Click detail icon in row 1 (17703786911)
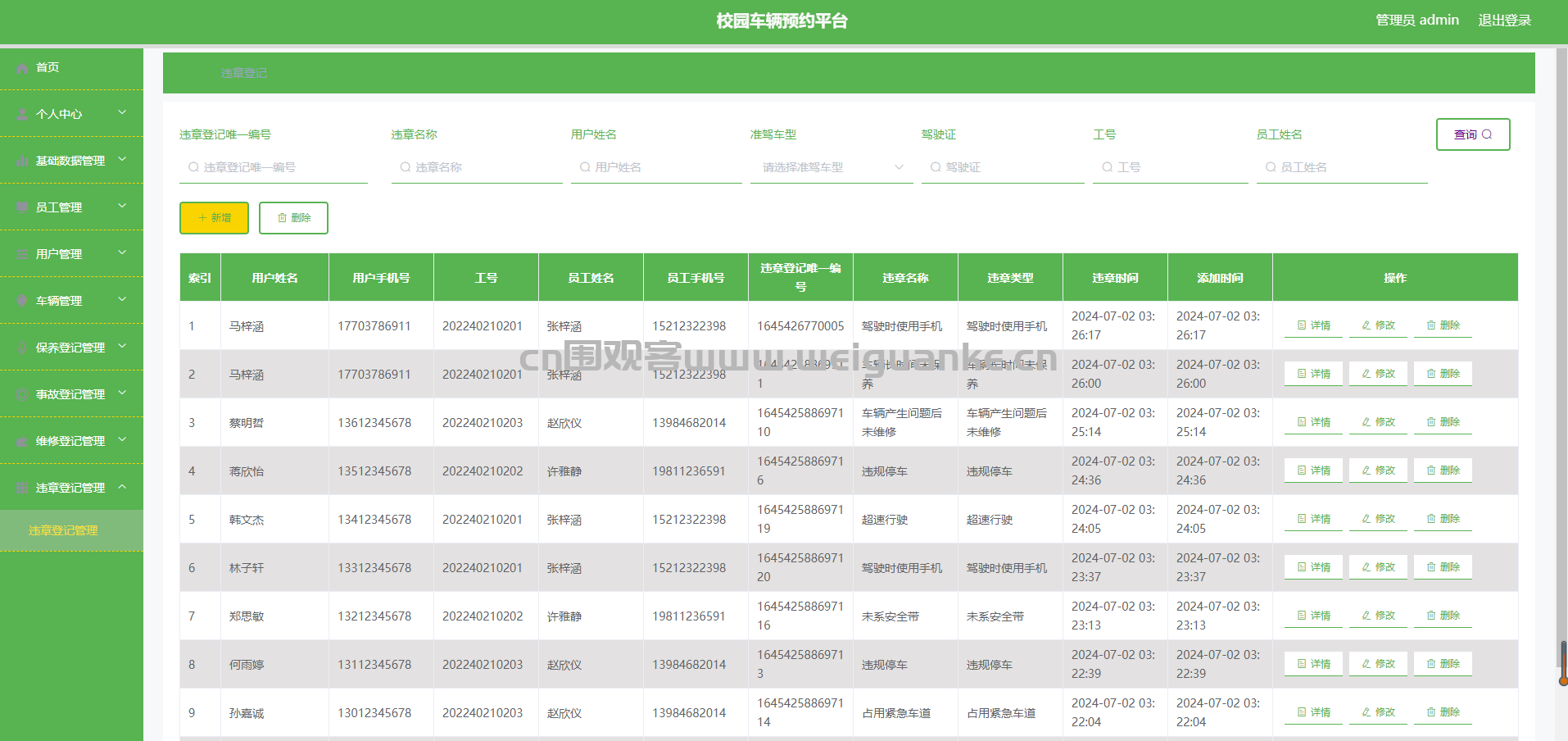The width and height of the screenshot is (1568, 741). (1302, 325)
